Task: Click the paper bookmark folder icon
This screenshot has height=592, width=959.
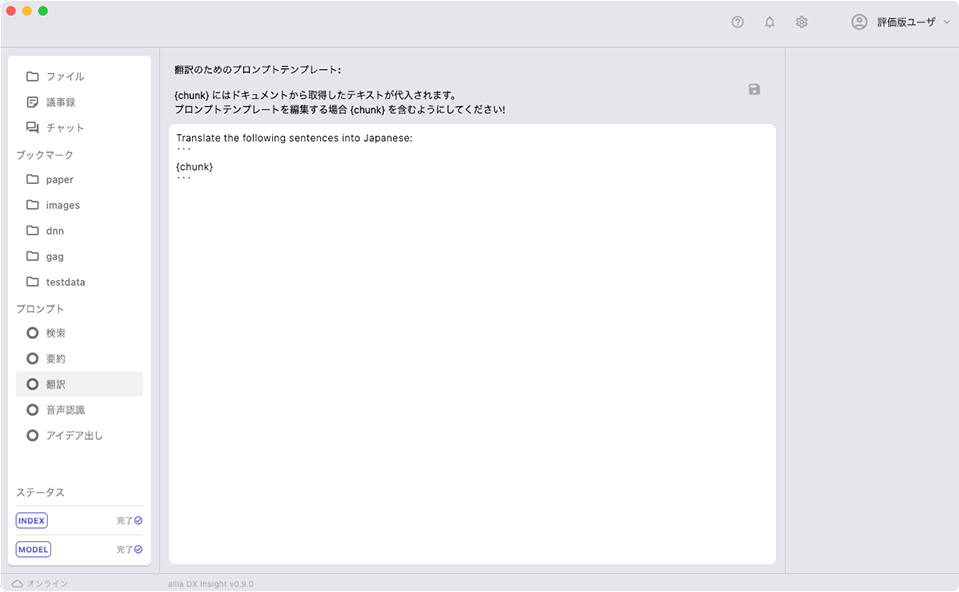Action: click(x=32, y=179)
